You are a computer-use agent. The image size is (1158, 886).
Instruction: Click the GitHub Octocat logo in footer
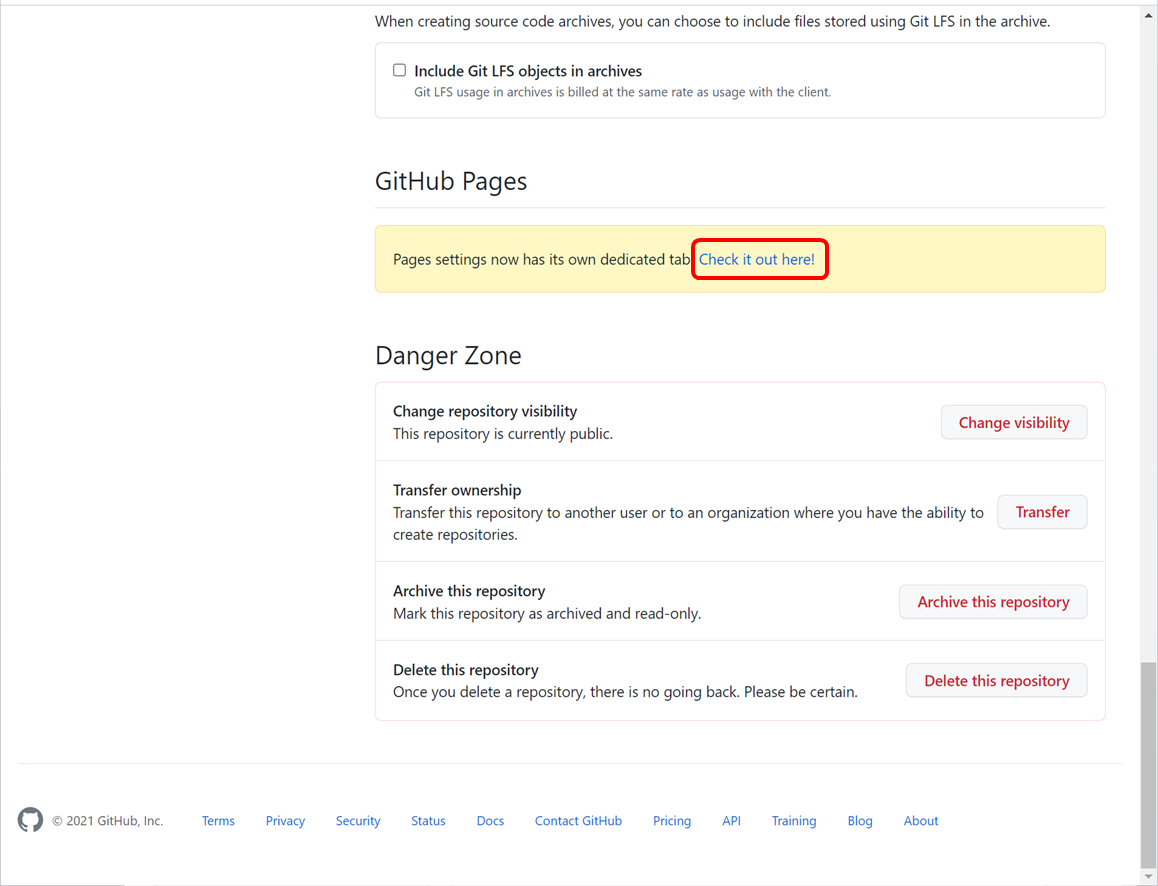pos(30,820)
